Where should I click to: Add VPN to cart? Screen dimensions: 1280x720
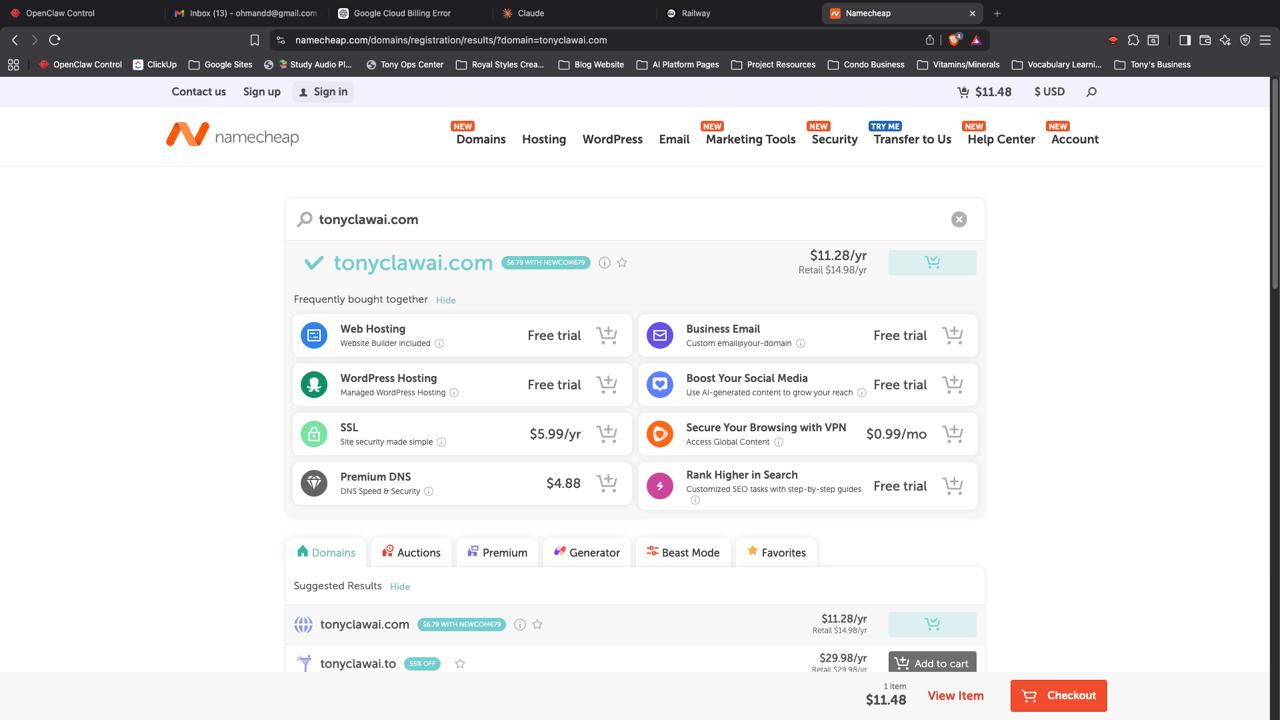pos(953,434)
